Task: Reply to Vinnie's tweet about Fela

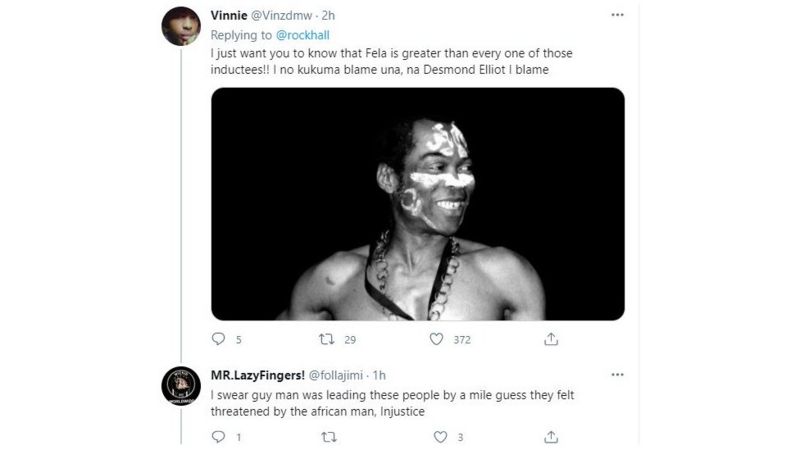Action: 218,340
